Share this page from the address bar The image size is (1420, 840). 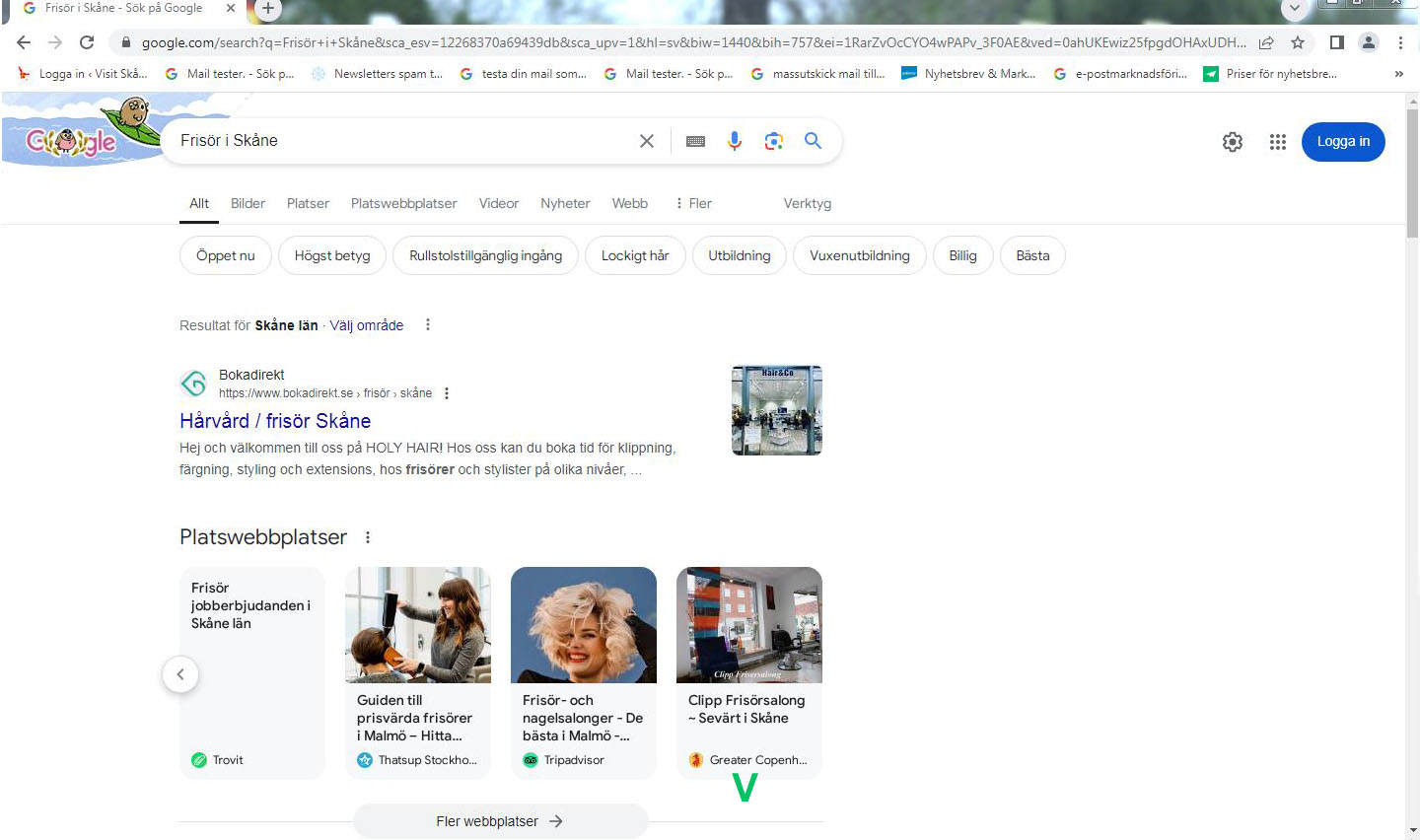[1266, 42]
